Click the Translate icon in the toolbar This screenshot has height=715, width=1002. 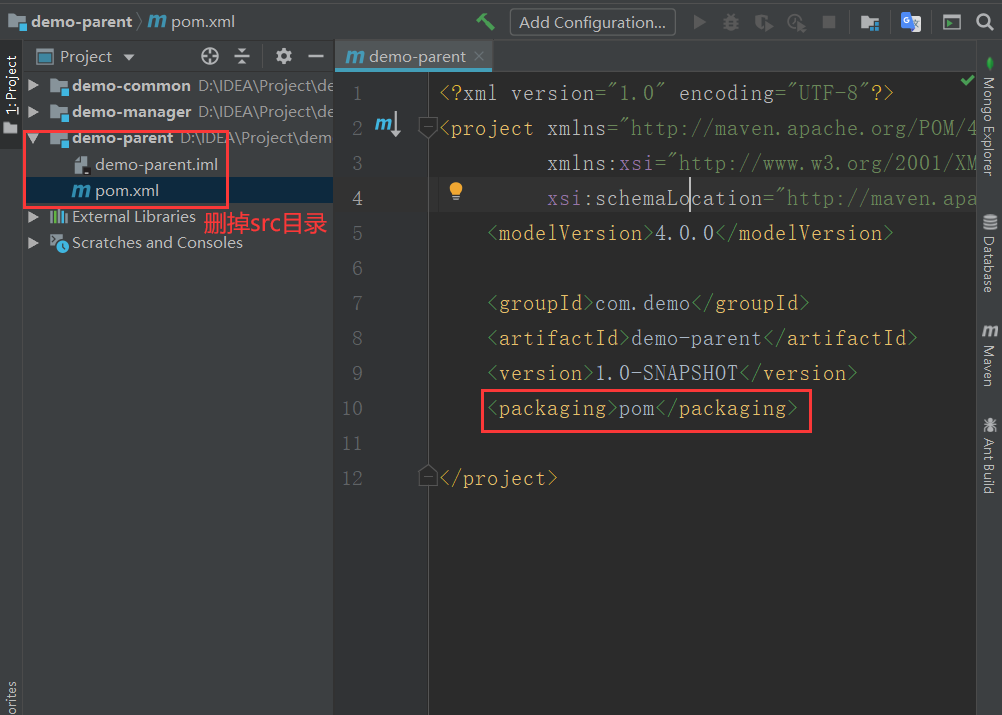tap(910, 22)
